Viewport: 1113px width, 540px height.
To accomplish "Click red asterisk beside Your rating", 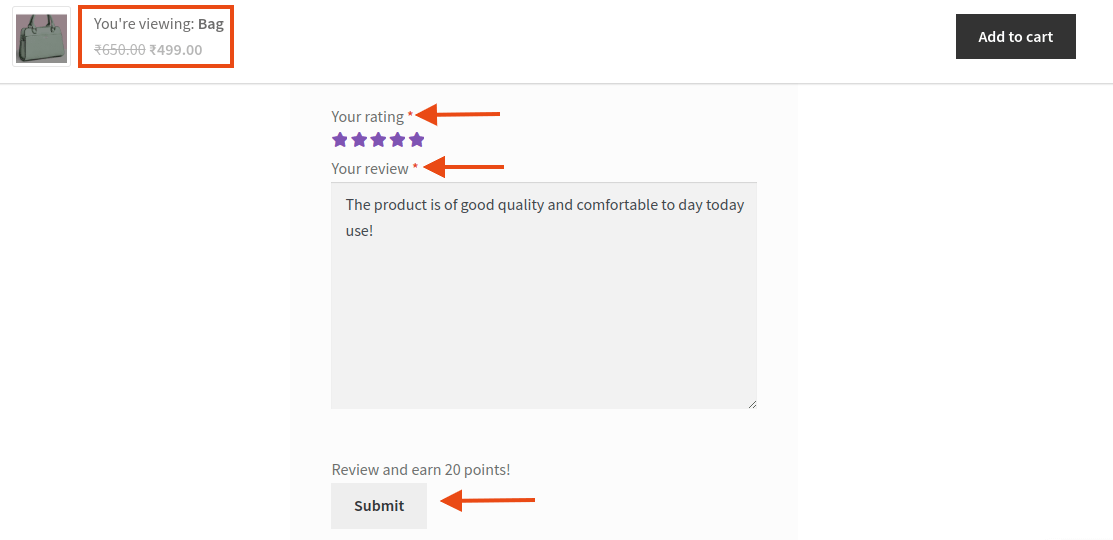I will (x=410, y=114).
